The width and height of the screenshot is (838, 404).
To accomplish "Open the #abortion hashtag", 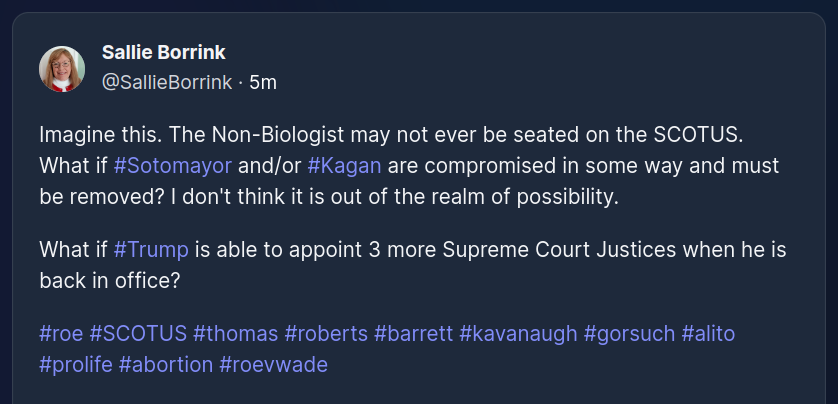I will click(166, 364).
